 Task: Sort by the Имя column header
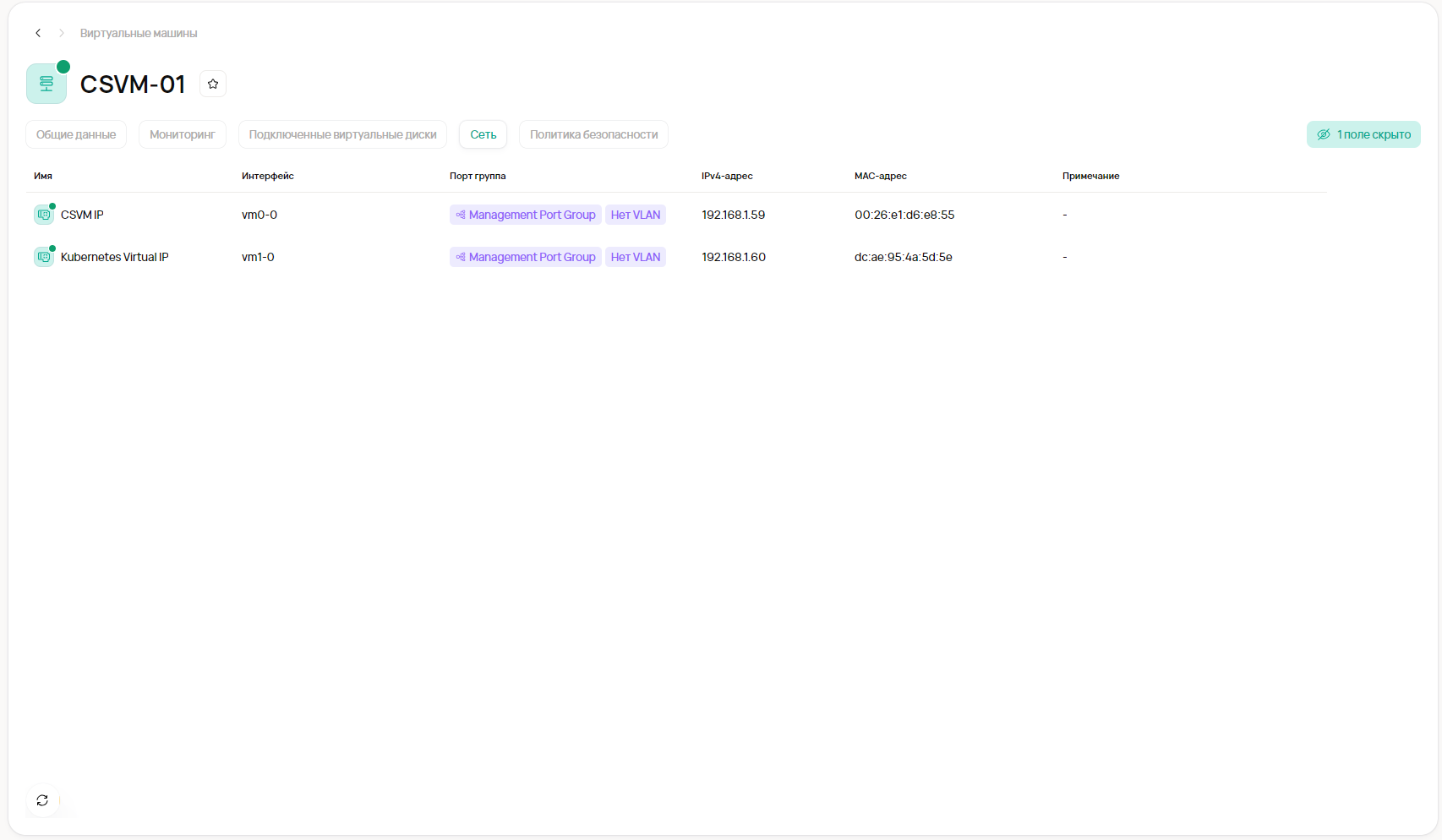43,176
